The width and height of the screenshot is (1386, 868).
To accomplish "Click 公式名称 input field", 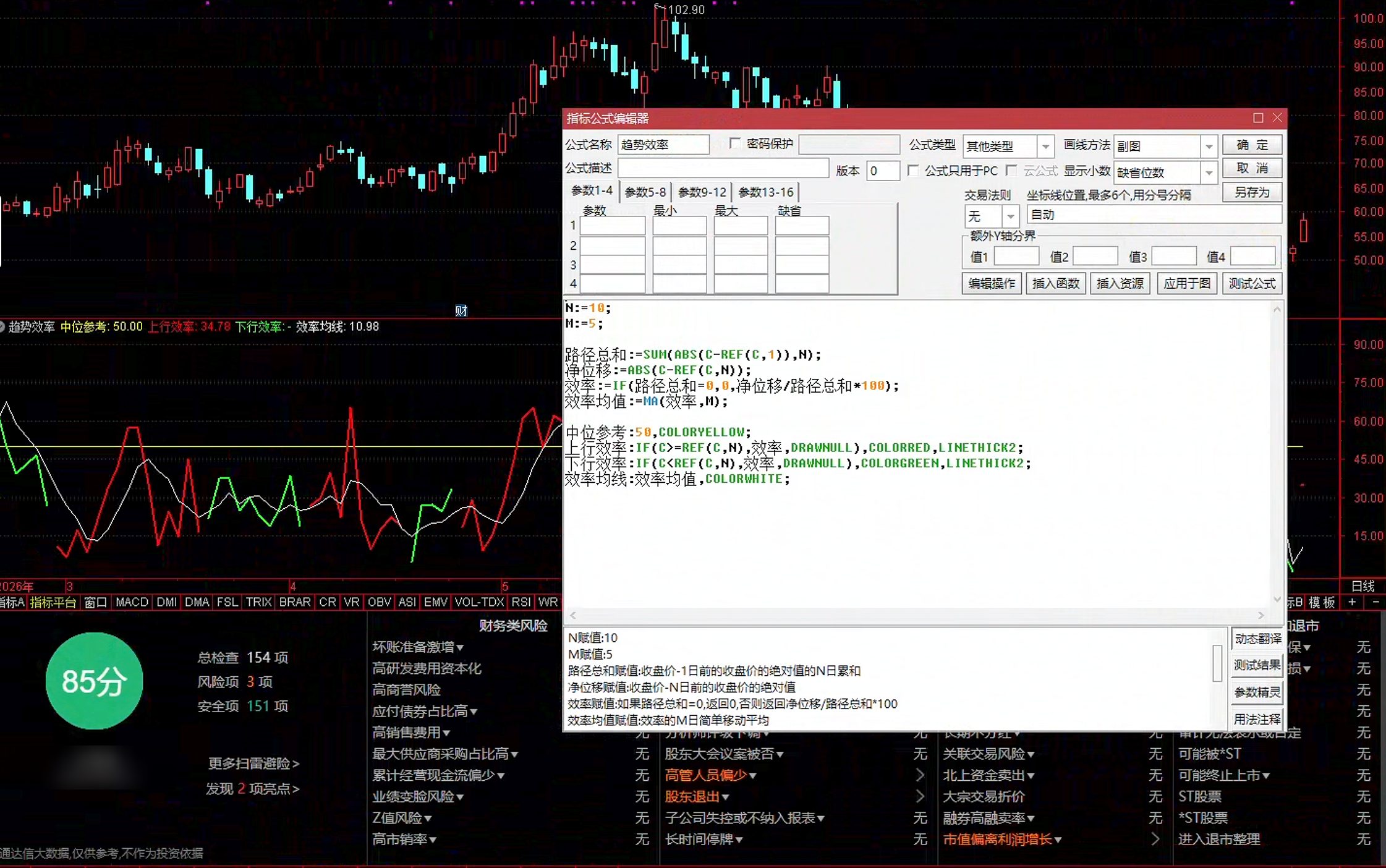I will click(x=663, y=145).
